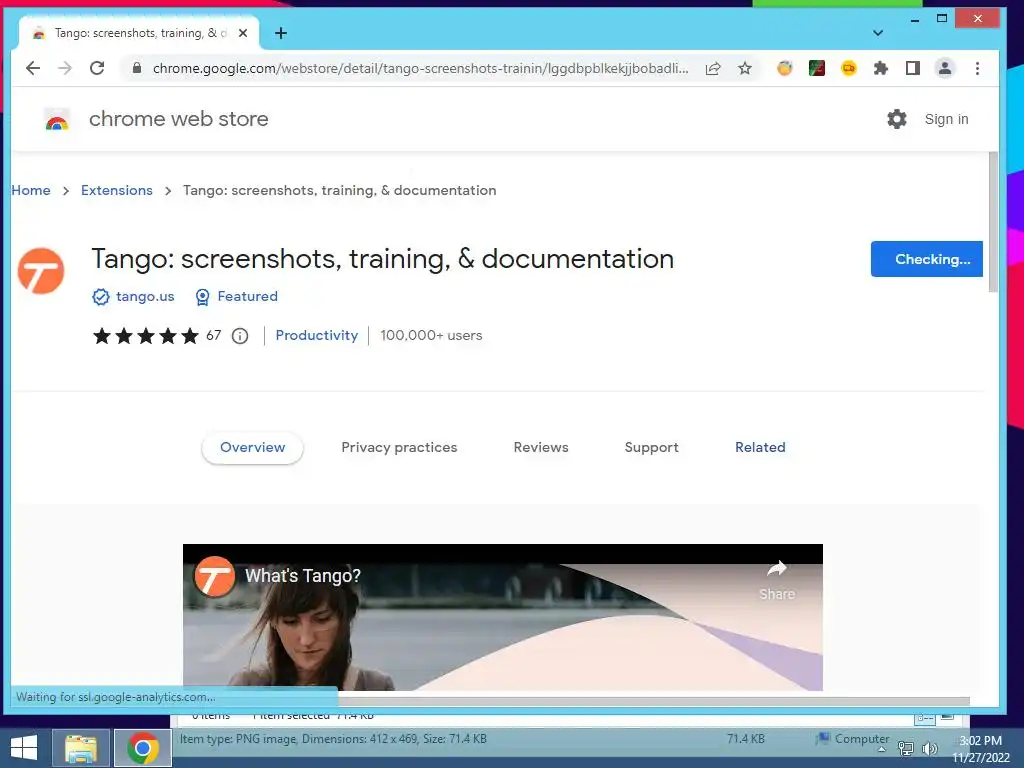
Task: Toggle the Chrome side panel
Action: [912, 68]
